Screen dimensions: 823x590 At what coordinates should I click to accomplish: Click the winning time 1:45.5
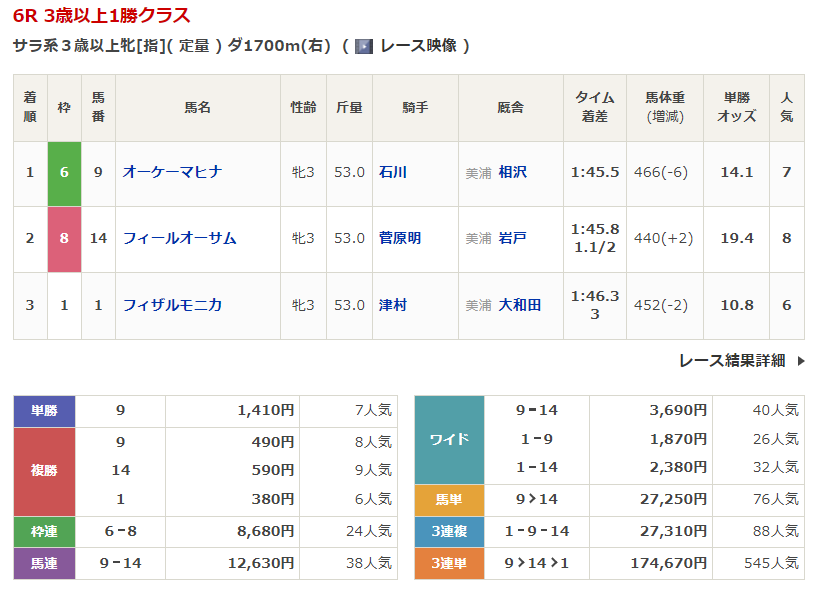pos(595,172)
